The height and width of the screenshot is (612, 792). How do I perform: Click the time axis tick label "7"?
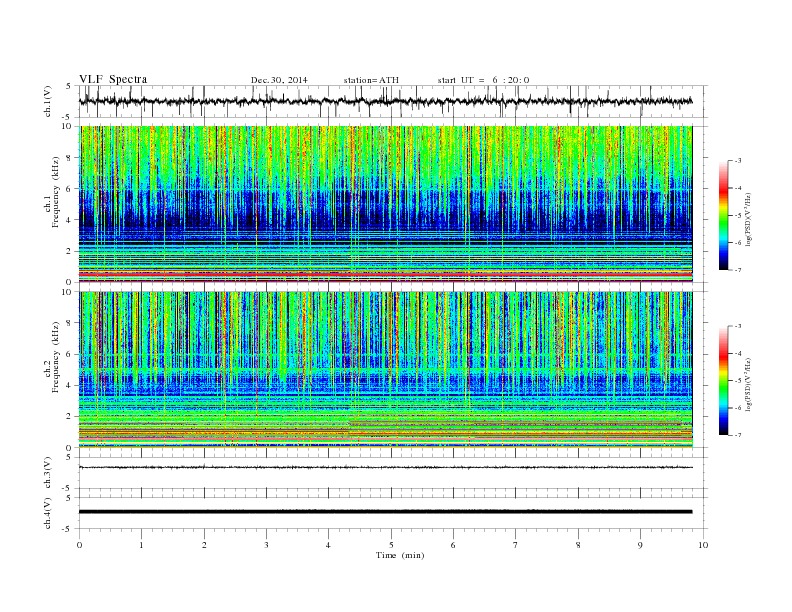tap(516, 545)
